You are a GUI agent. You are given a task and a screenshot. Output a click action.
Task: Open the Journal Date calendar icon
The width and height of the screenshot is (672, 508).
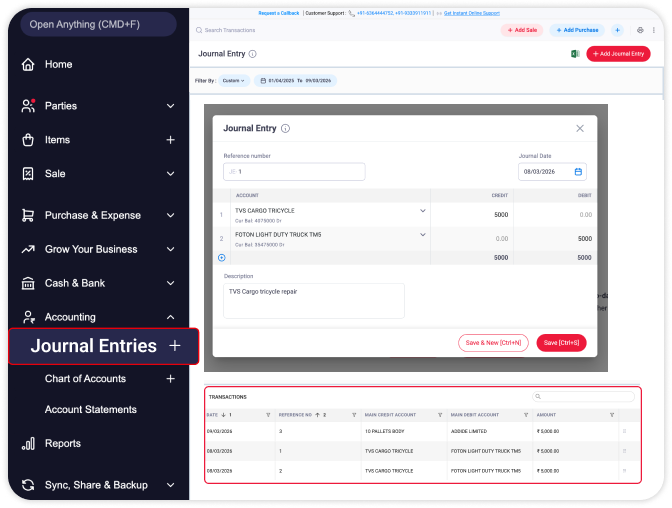pos(578,172)
